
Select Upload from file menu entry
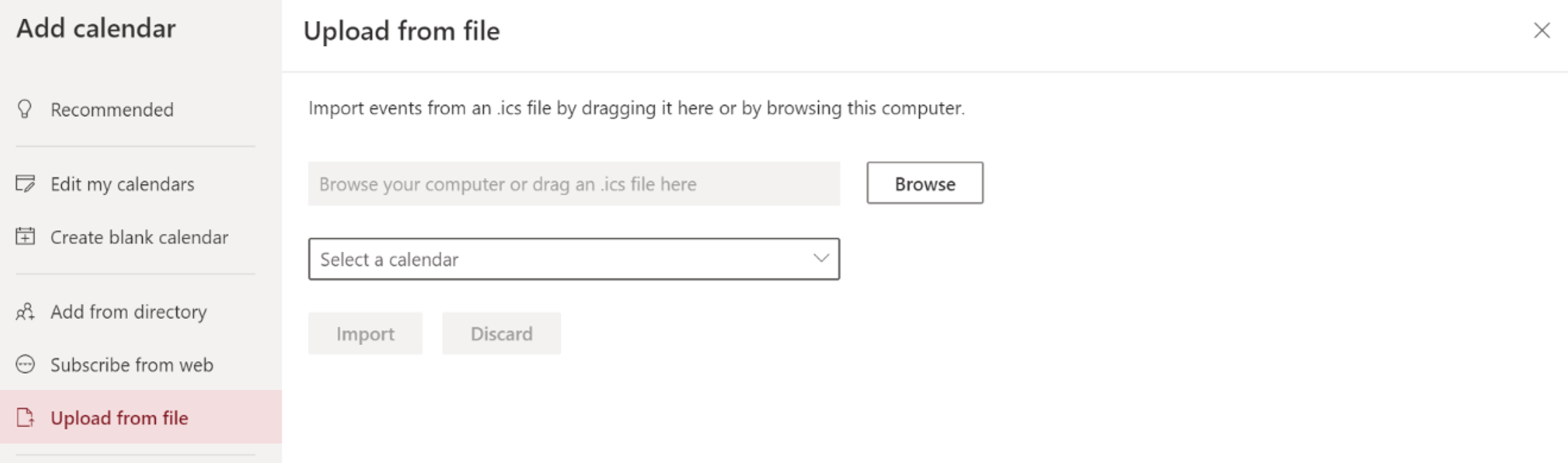pos(141,417)
